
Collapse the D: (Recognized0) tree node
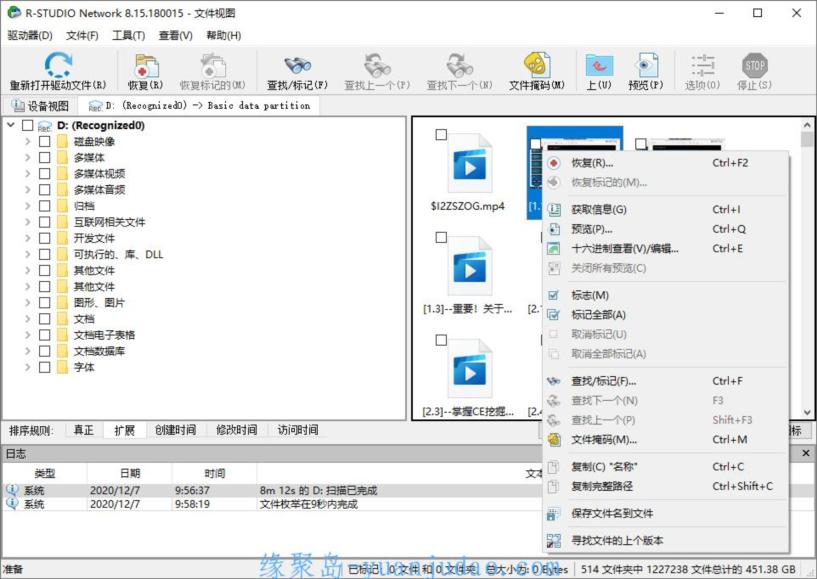pyautogui.click(x=11, y=125)
